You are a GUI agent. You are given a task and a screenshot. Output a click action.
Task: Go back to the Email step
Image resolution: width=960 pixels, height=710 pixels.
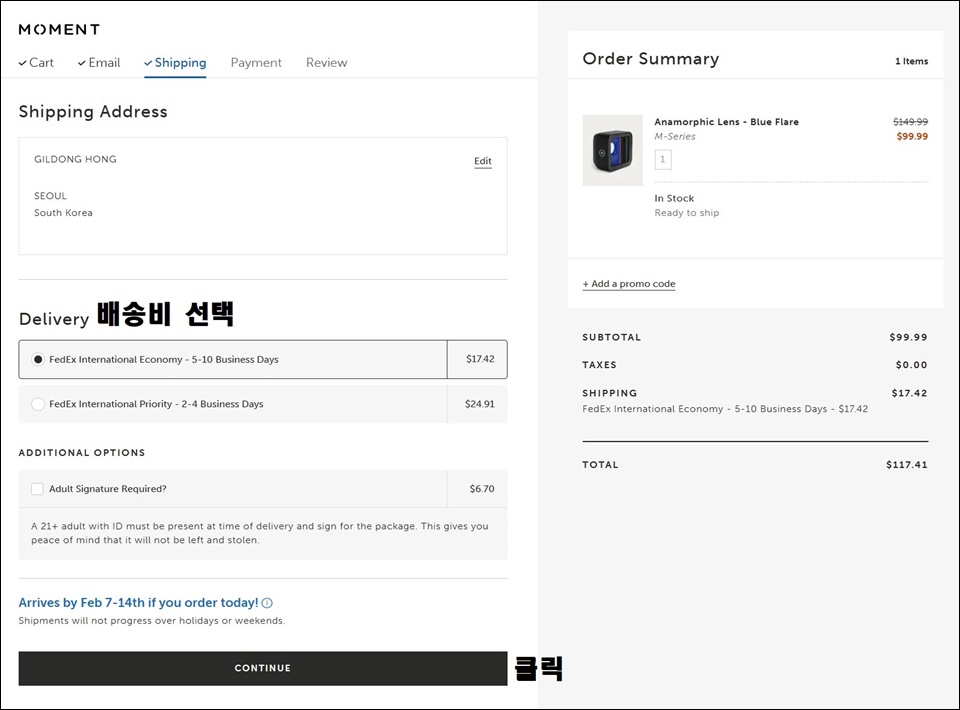99,62
